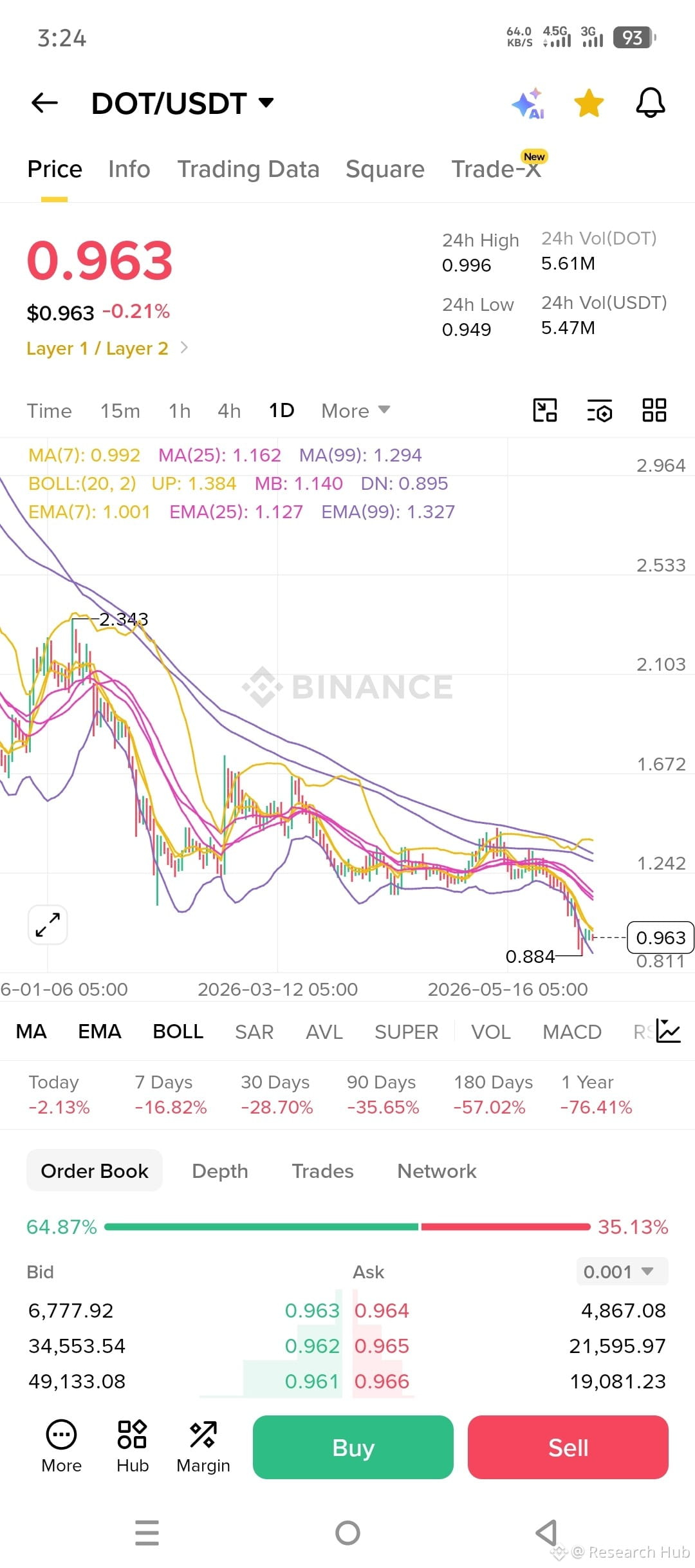Select ask price 0.965

pyautogui.click(x=382, y=1346)
